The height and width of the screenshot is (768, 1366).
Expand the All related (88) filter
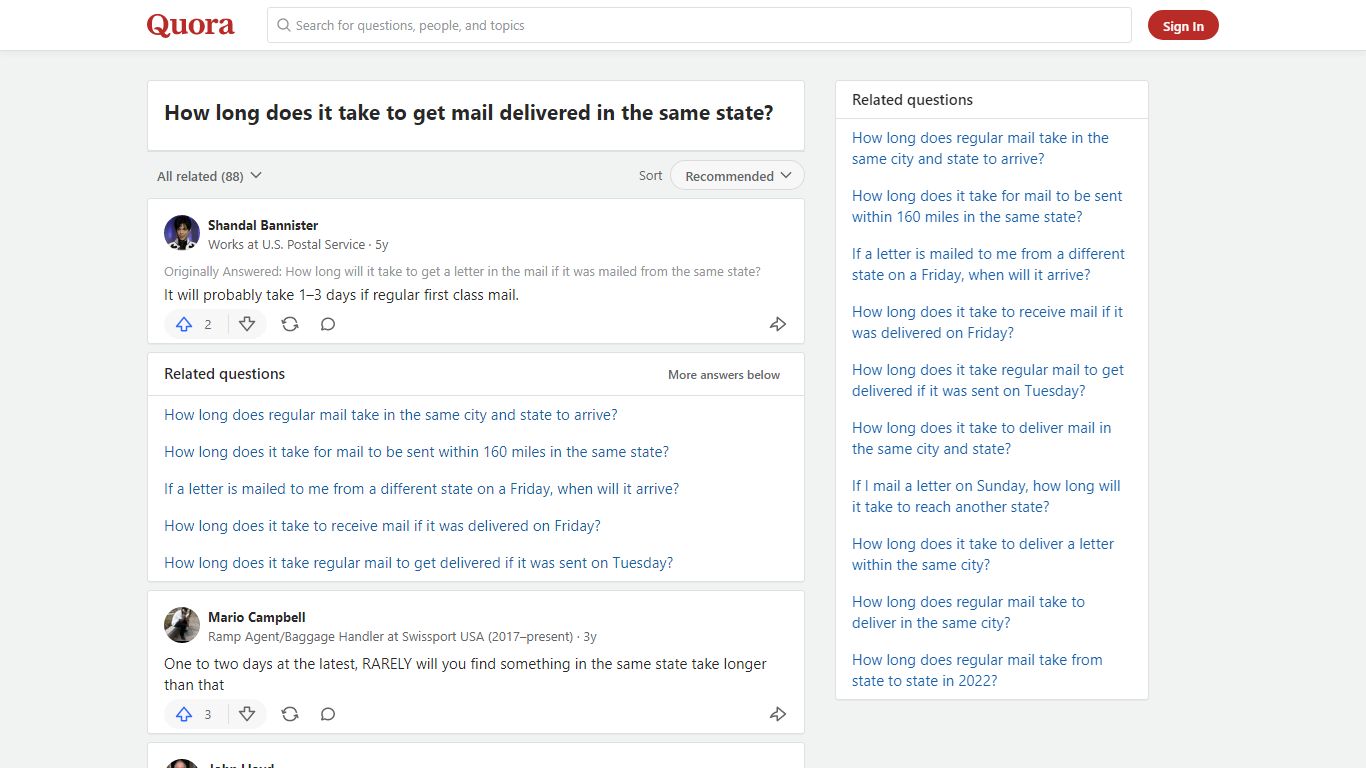(209, 176)
